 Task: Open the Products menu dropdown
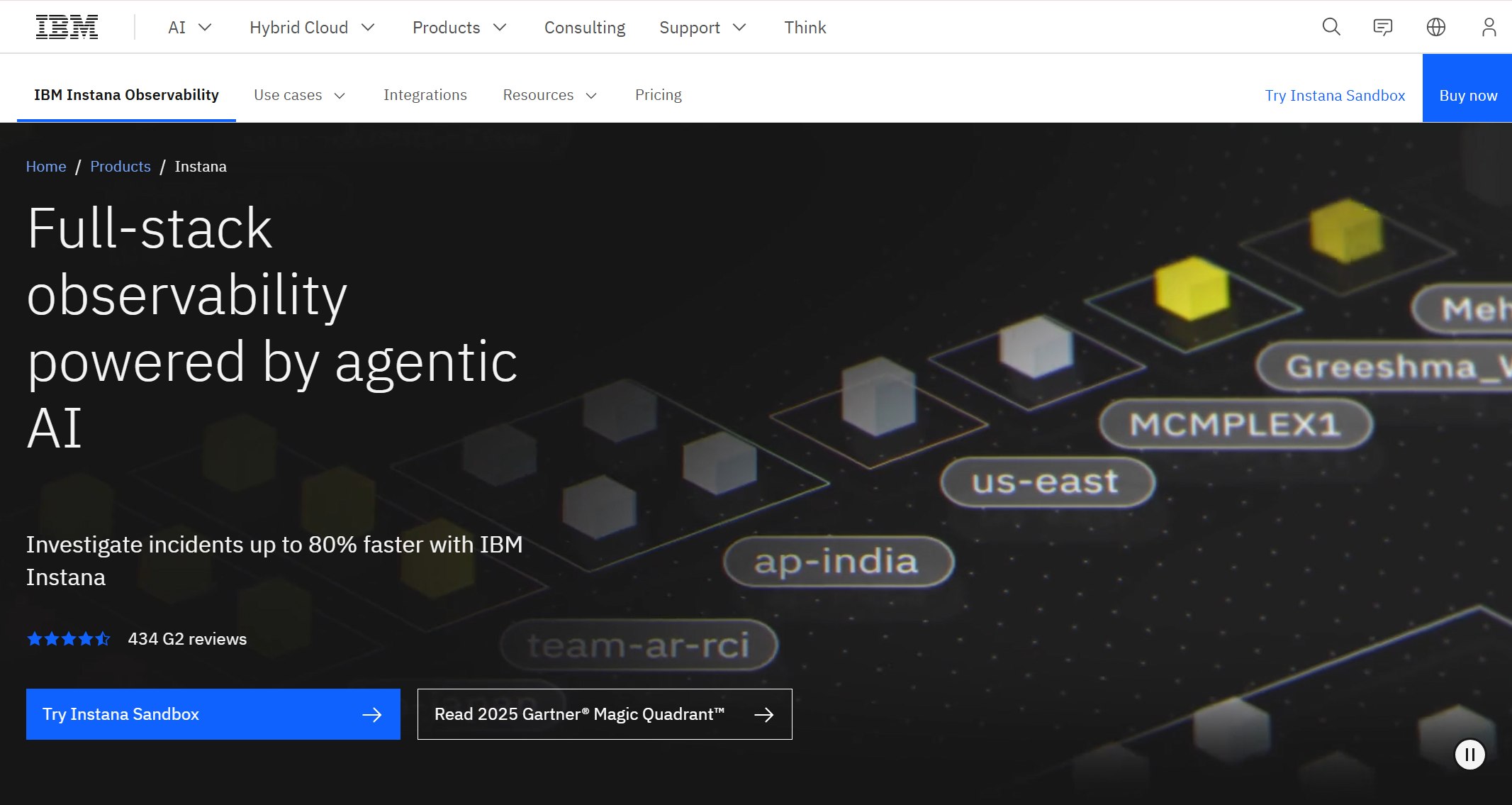[x=459, y=28]
